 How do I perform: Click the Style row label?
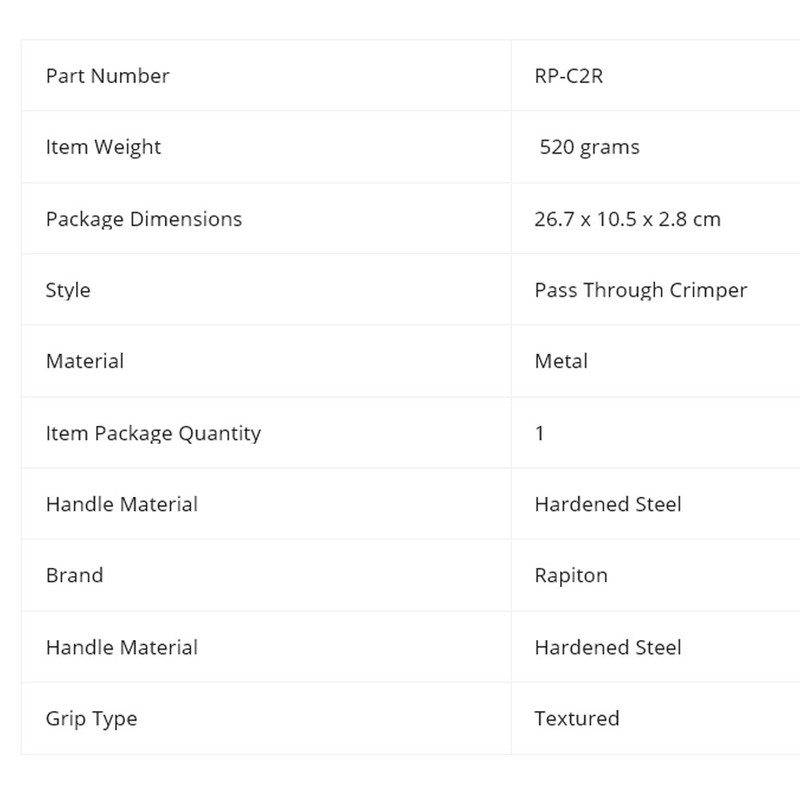[68, 290]
